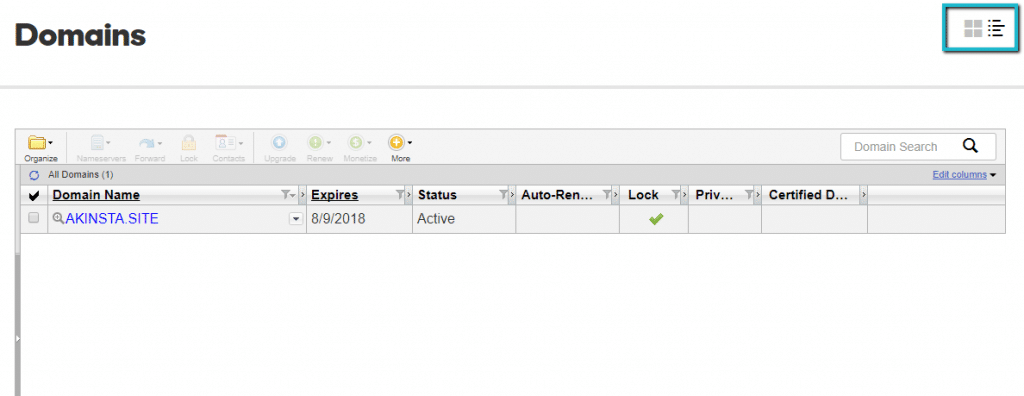Expand the Status column arrow
Image resolution: width=1024 pixels, height=396 pixels.
(512, 195)
